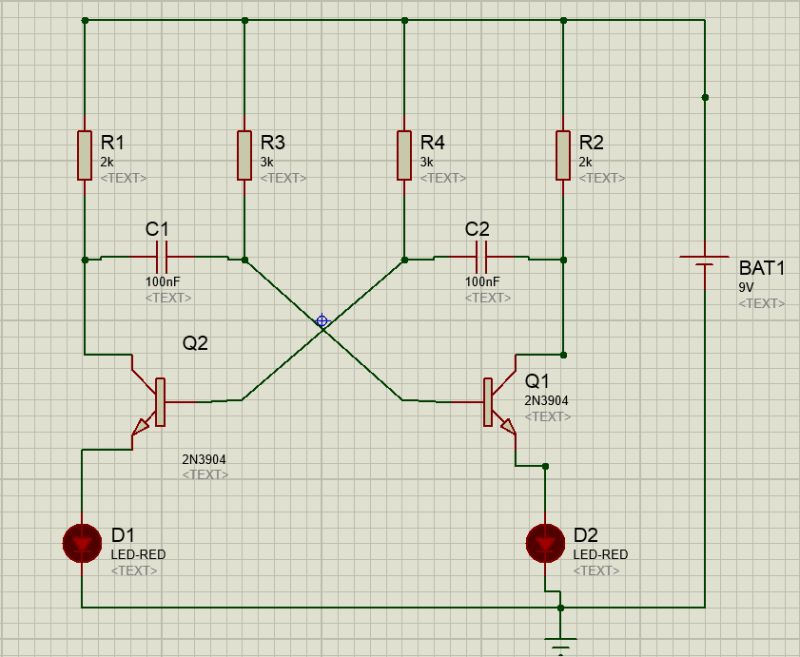Select the D1 LED-RED symbol

[x=80, y=543]
